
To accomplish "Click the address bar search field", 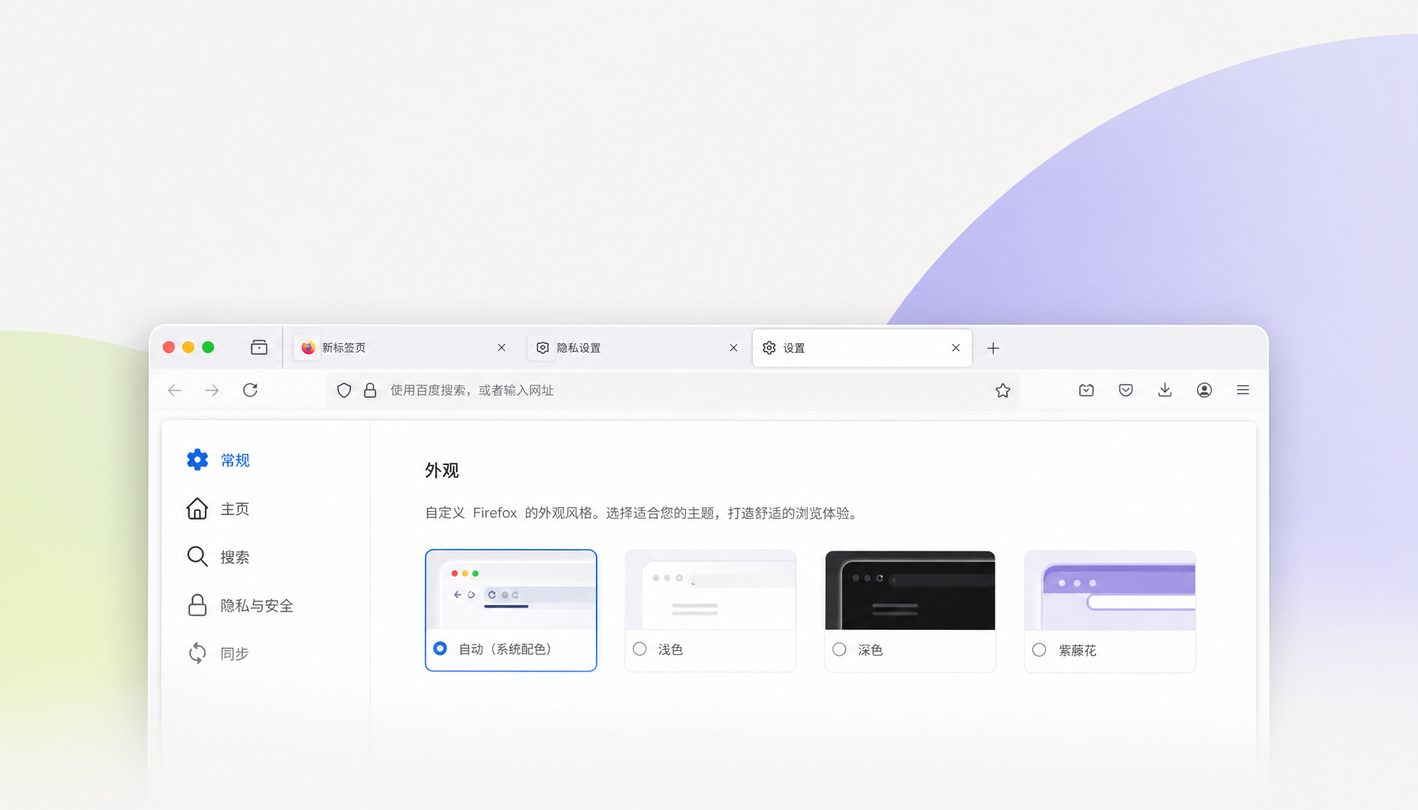I will (x=673, y=390).
